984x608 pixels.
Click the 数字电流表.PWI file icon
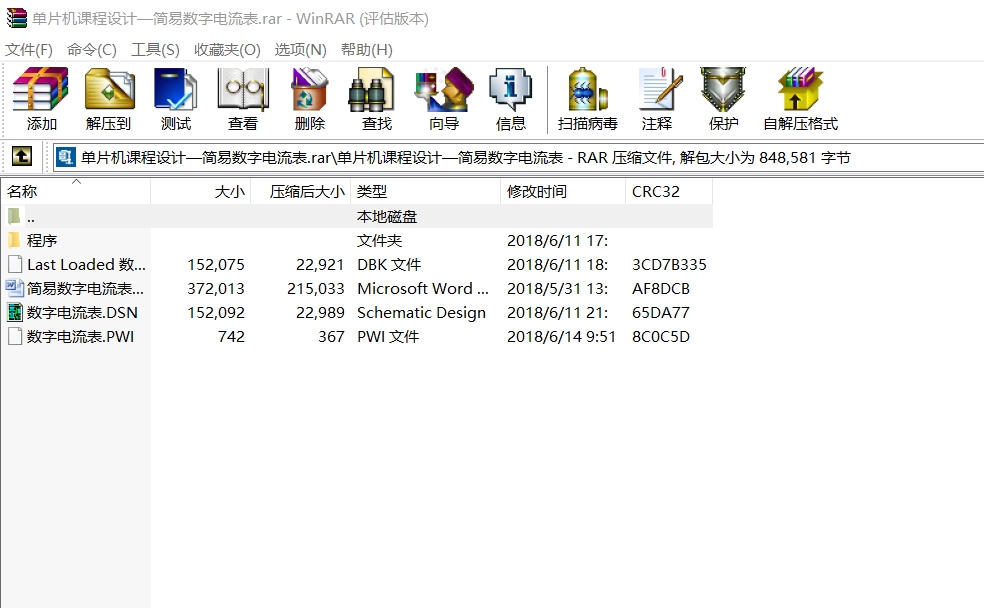click(14, 336)
